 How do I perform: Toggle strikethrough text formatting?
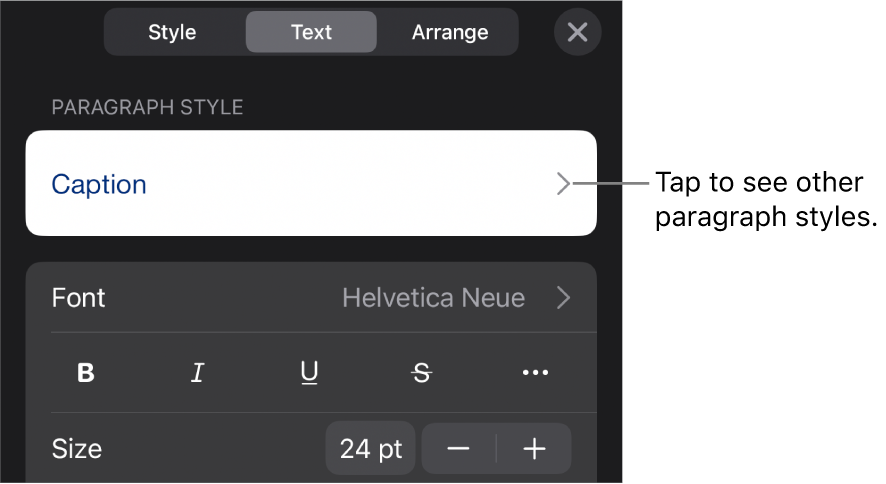422,373
